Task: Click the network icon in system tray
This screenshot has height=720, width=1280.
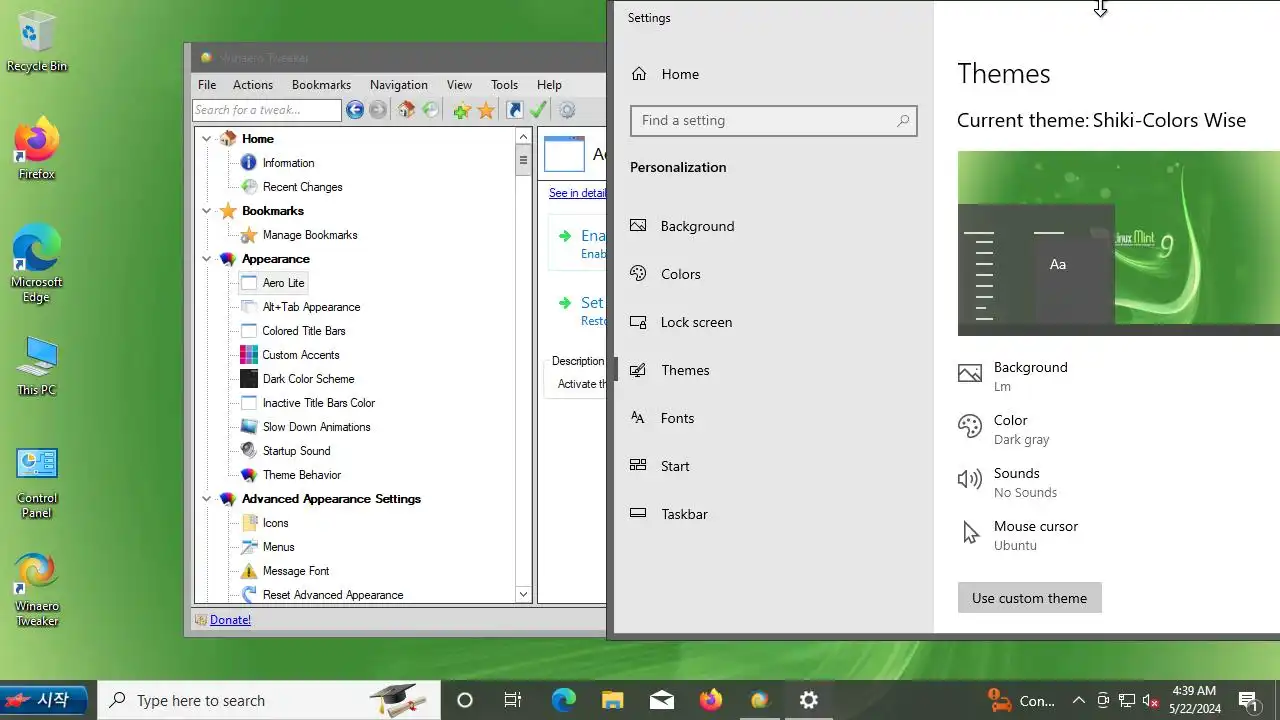Action: (x=1127, y=700)
